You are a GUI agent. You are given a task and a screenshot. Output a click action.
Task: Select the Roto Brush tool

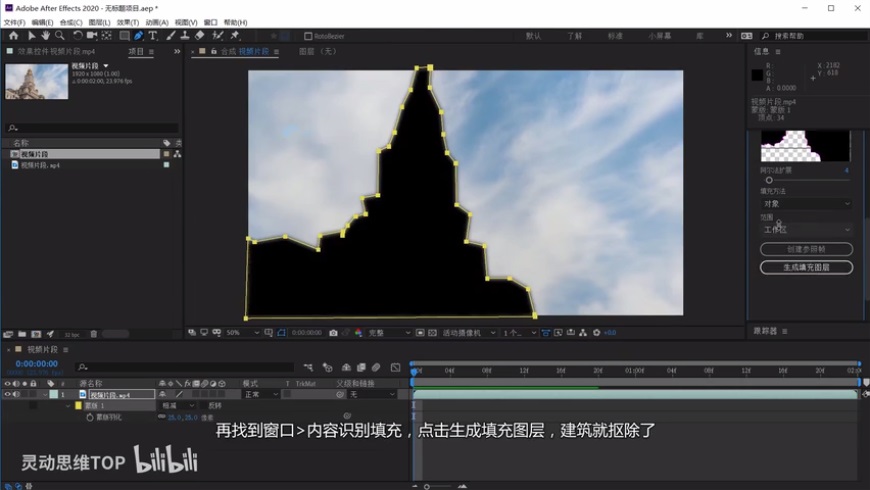(218, 36)
